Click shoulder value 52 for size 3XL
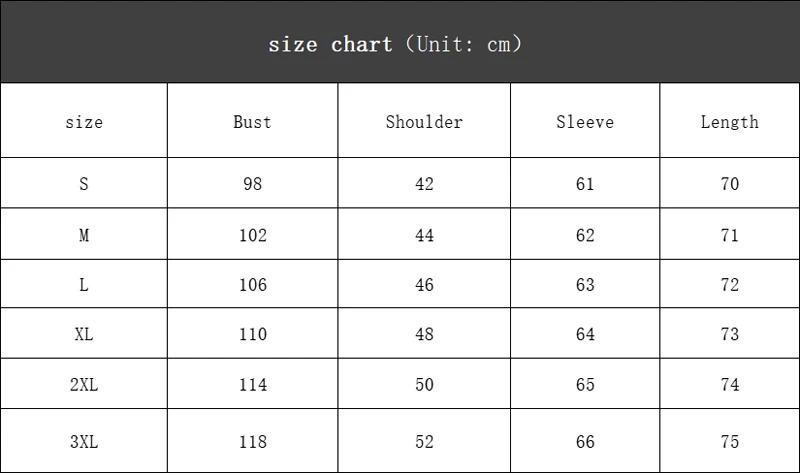This screenshot has width=800, height=473. [x=424, y=441]
